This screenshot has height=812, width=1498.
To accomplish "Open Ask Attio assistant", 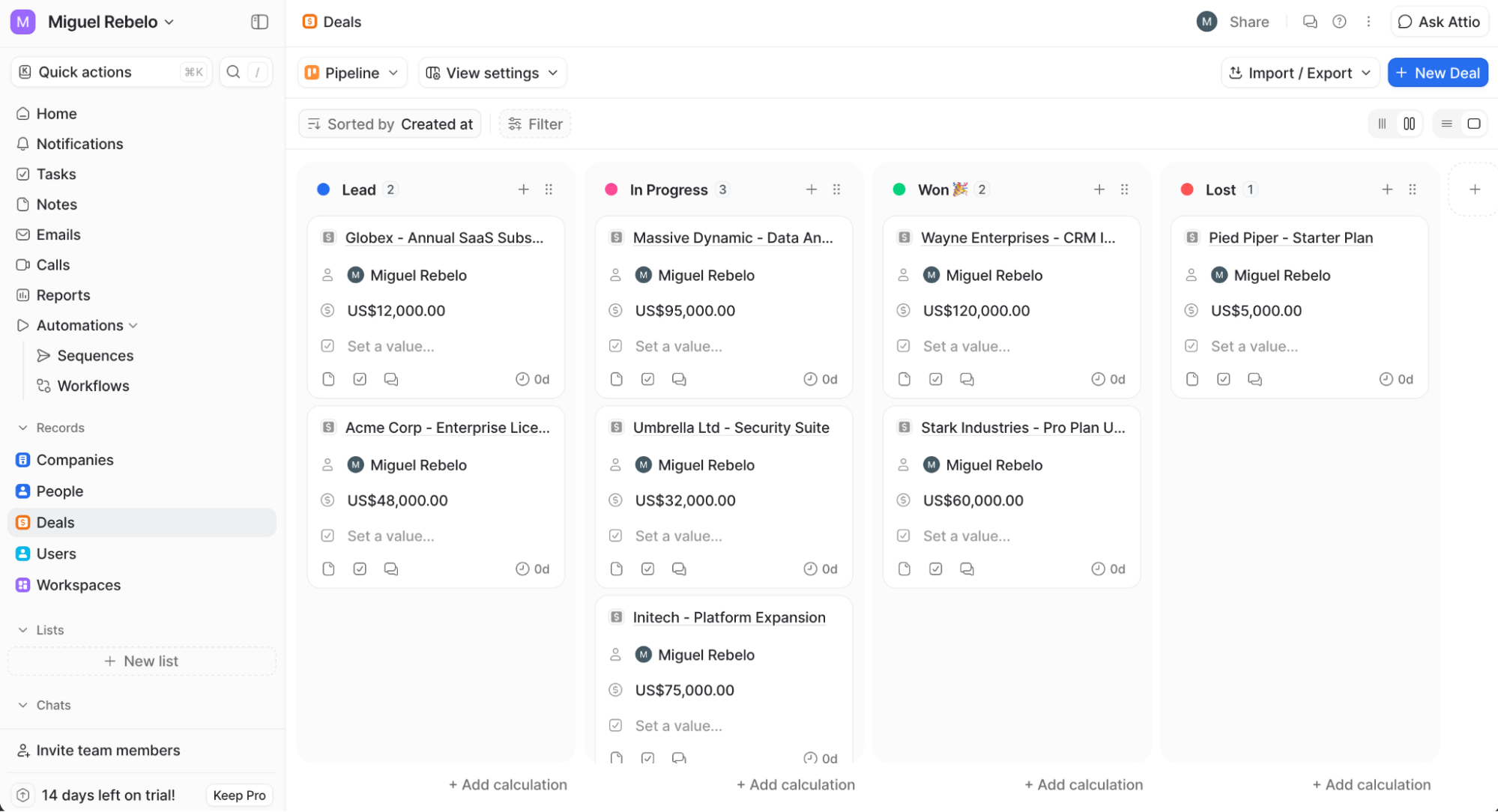I will click(1439, 22).
